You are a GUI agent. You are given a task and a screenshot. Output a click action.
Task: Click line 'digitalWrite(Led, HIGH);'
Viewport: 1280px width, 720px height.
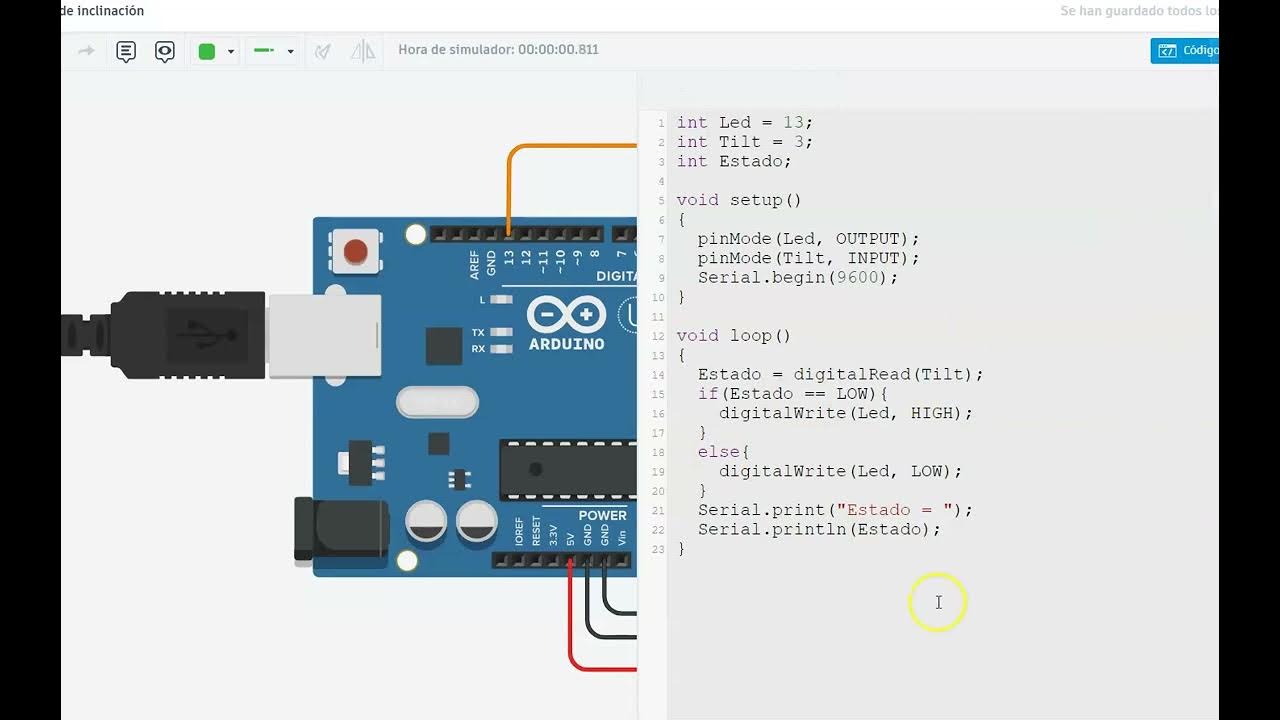pos(846,413)
